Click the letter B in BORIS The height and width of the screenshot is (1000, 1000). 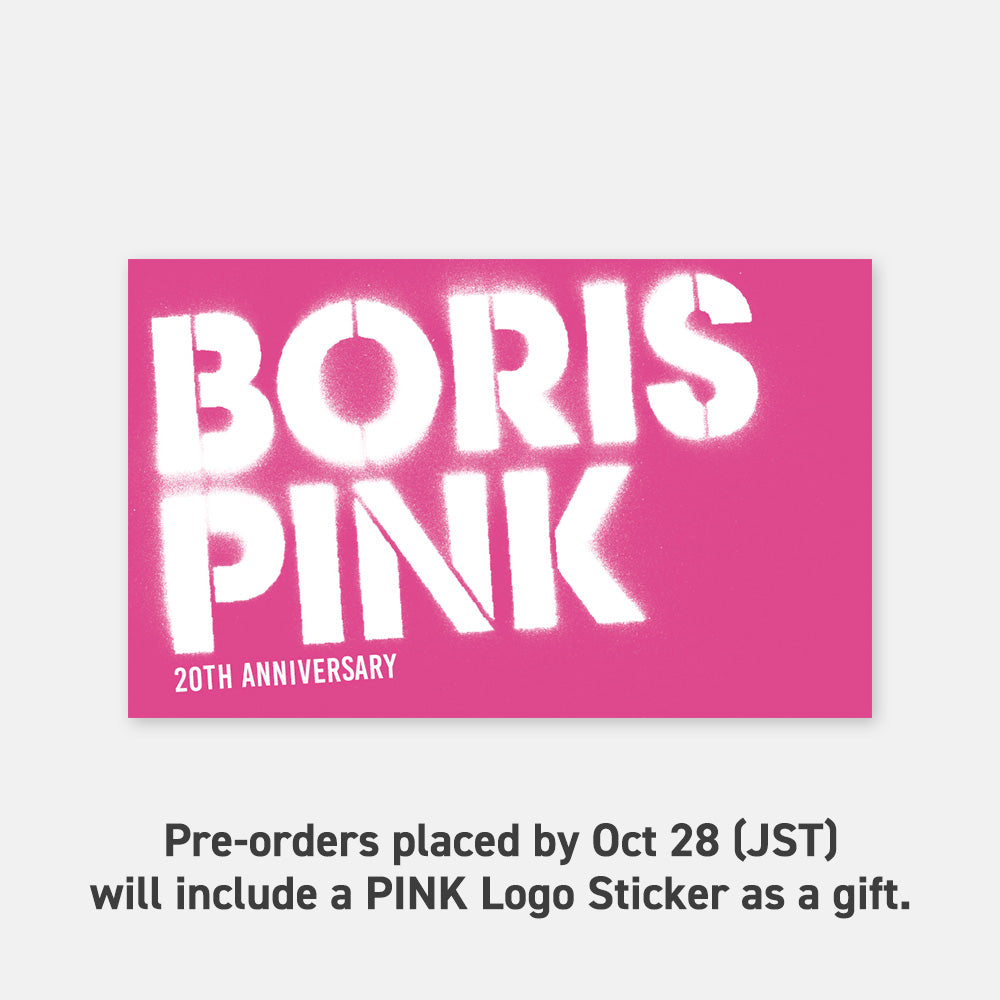(x=214, y=392)
